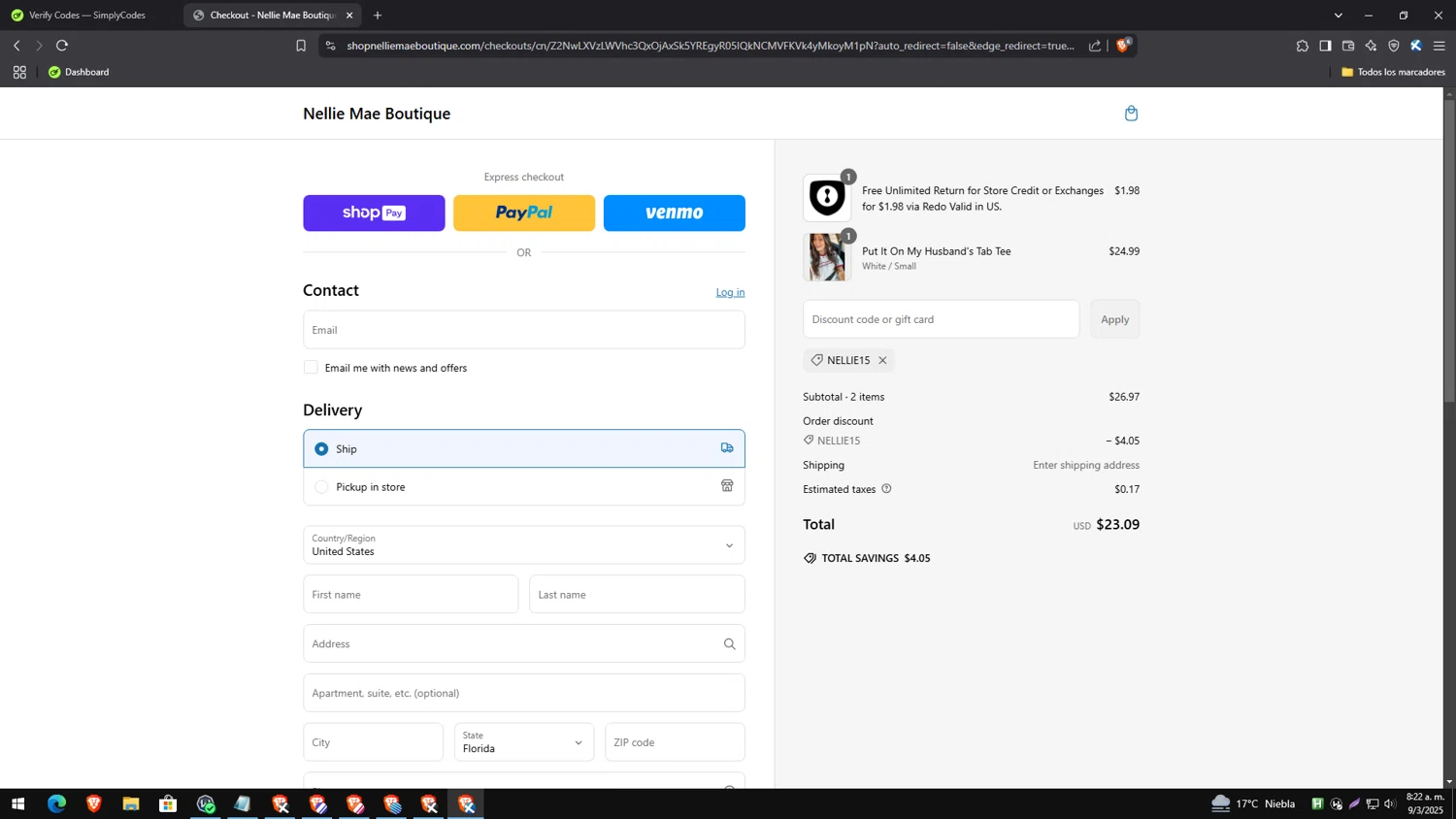Switch to the Verify Codes — SimplyCodes tab
Image resolution: width=1456 pixels, height=819 pixels.
pos(87,16)
